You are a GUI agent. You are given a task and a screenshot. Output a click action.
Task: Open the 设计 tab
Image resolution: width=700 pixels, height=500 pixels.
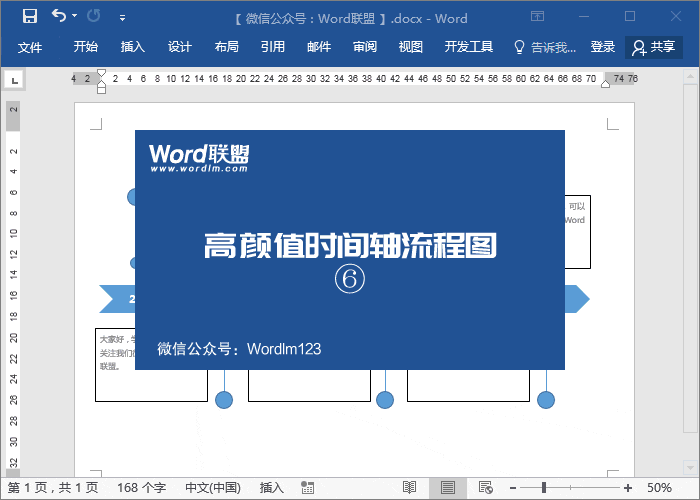tap(179, 46)
